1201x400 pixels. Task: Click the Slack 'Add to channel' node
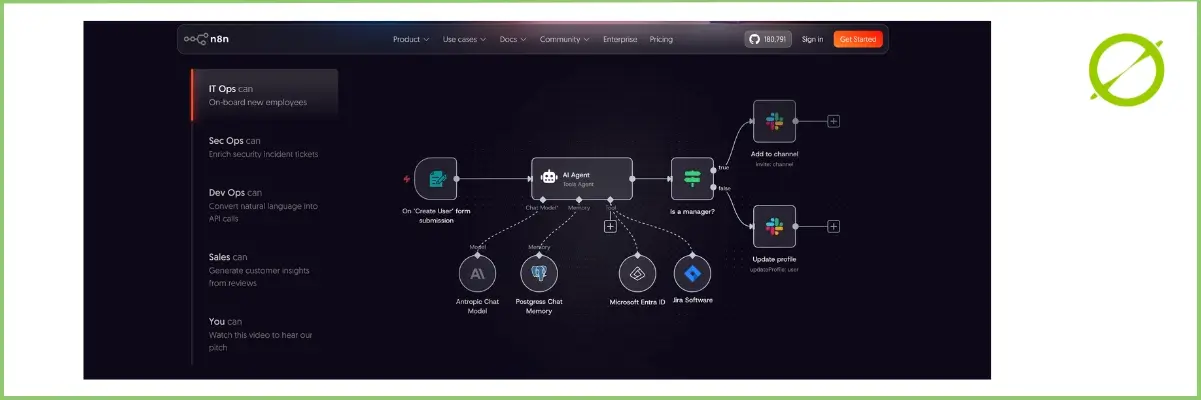773,121
